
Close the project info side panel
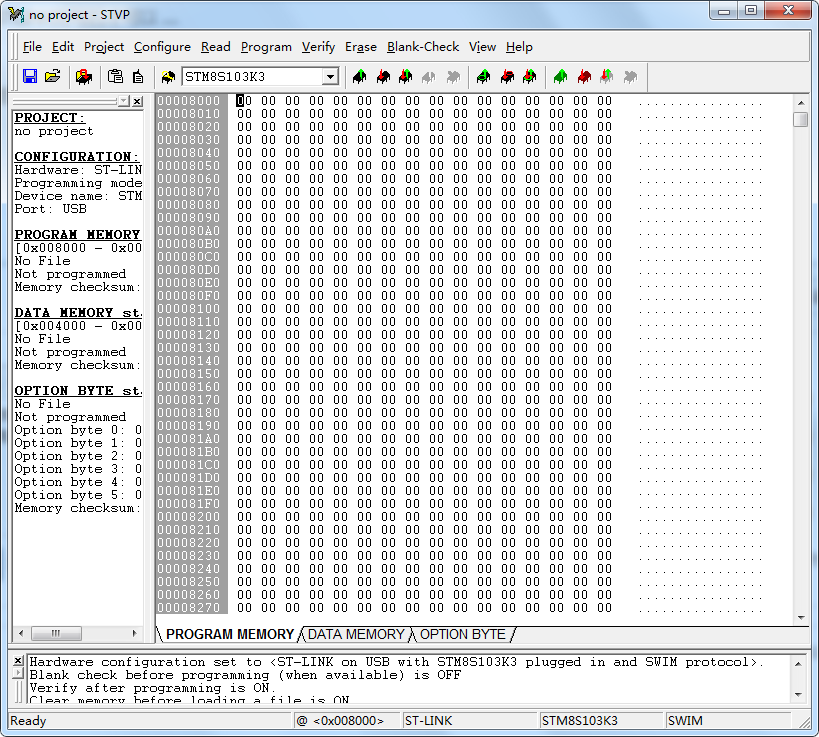(137, 101)
